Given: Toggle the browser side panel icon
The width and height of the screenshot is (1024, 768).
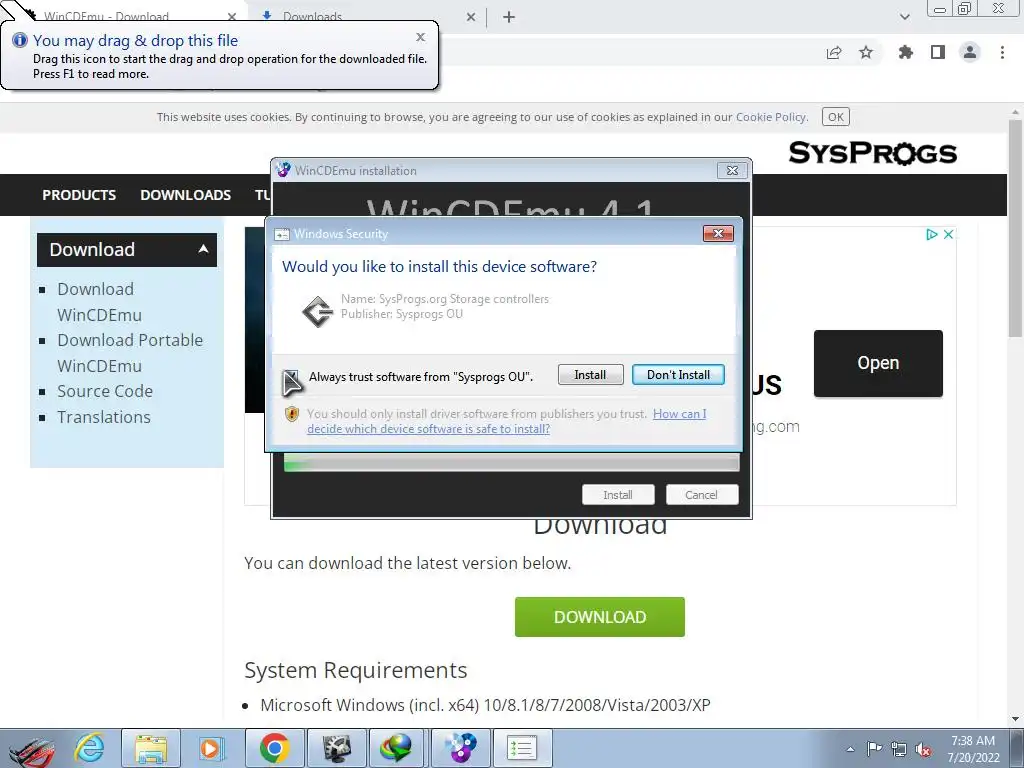Looking at the screenshot, I should click(938, 52).
